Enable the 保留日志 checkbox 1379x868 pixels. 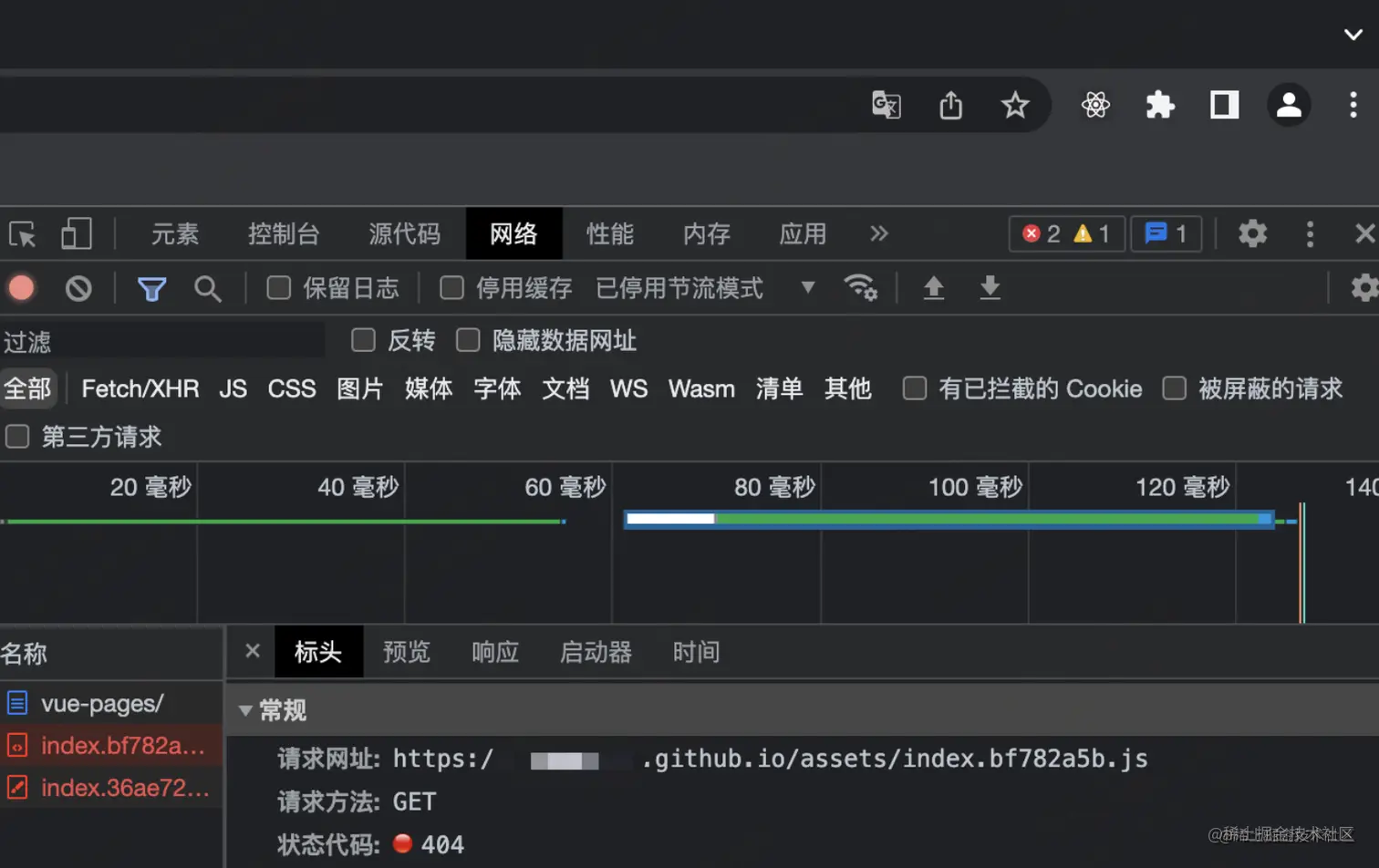278,288
